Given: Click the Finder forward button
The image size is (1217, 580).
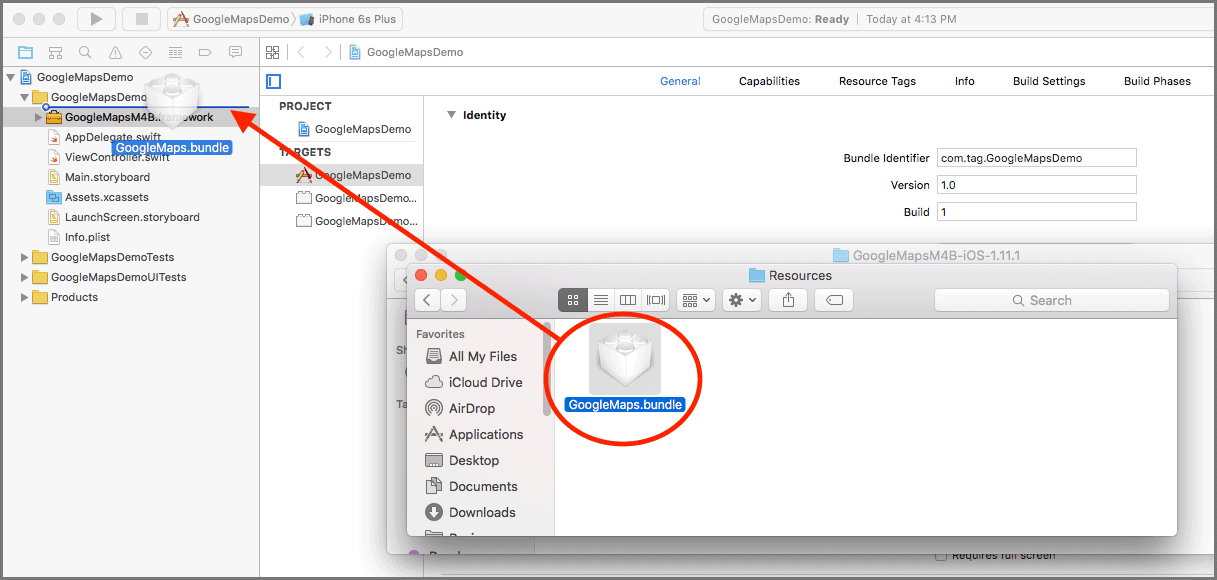Looking at the screenshot, I should 454,300.
